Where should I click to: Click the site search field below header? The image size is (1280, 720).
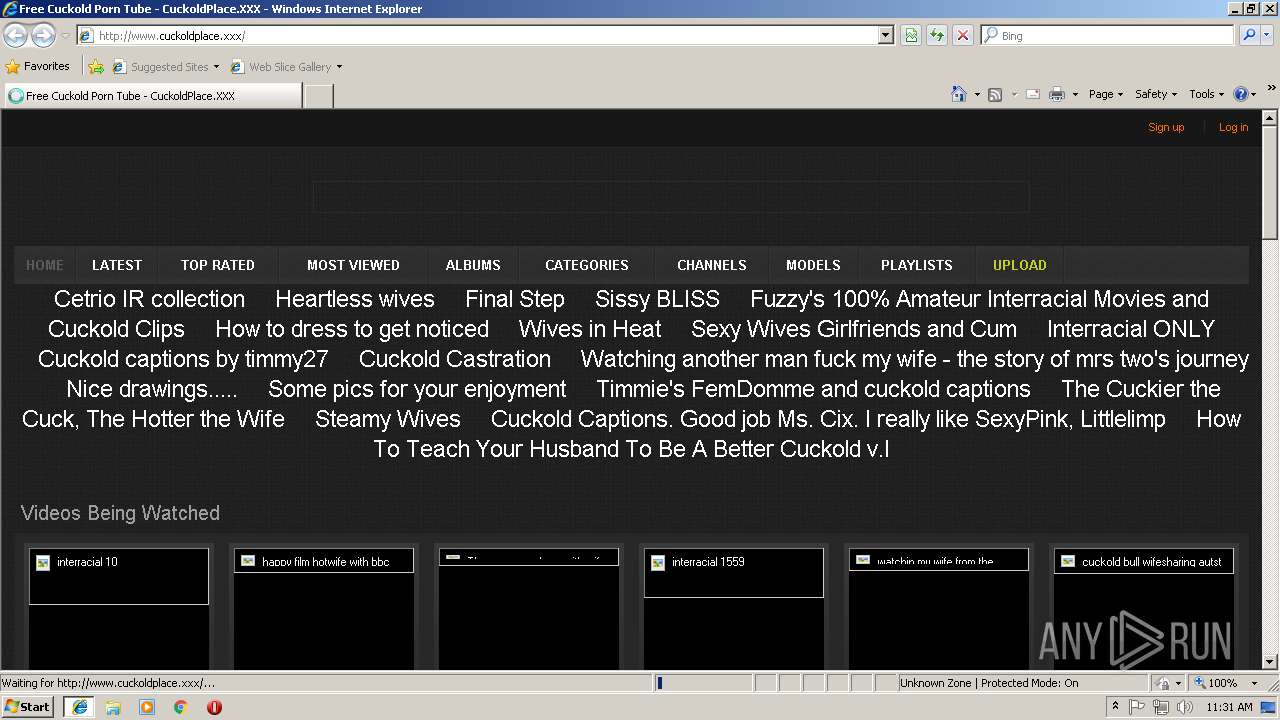coord(671,197)
